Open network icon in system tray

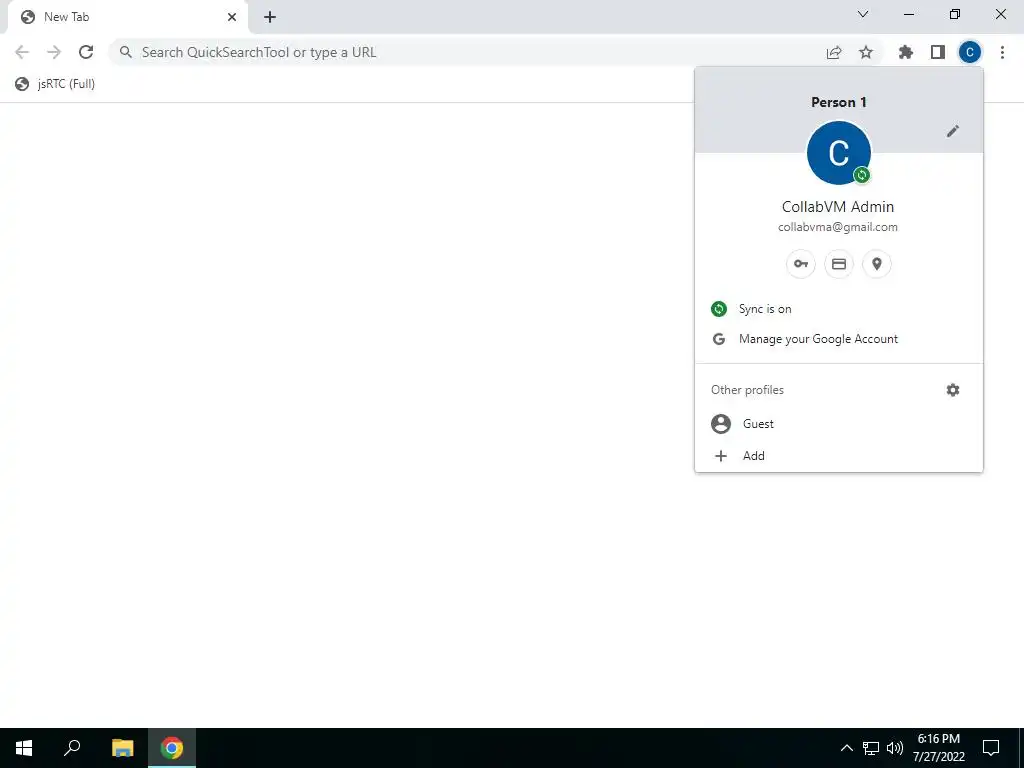tap(871, 748)
